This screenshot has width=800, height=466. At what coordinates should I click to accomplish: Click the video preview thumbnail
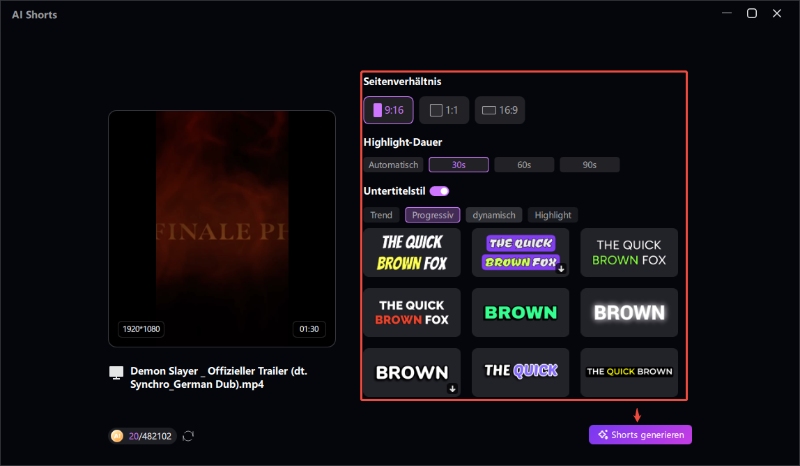[222, 229]
